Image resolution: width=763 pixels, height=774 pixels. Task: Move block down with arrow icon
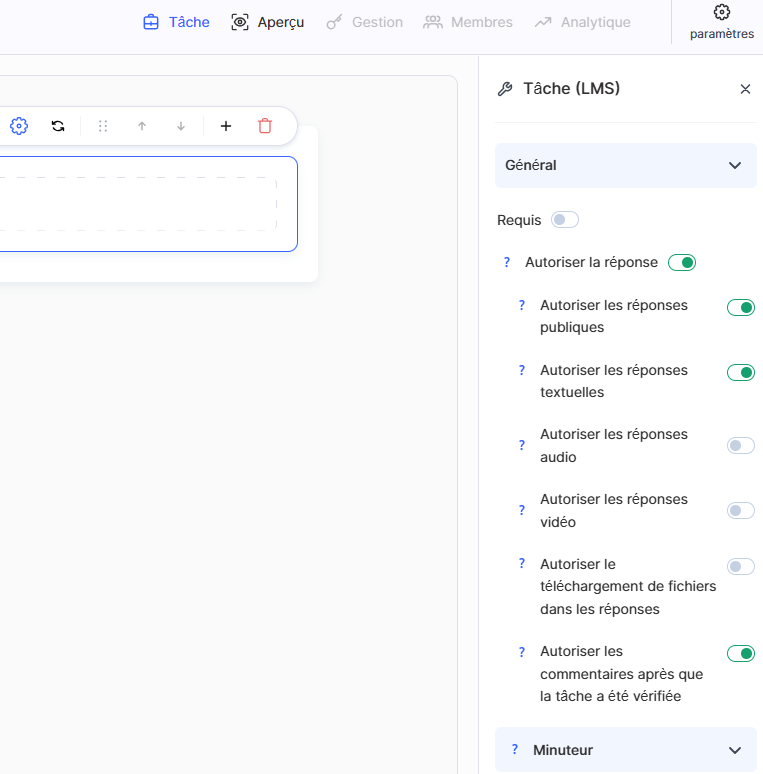point(181,126)
